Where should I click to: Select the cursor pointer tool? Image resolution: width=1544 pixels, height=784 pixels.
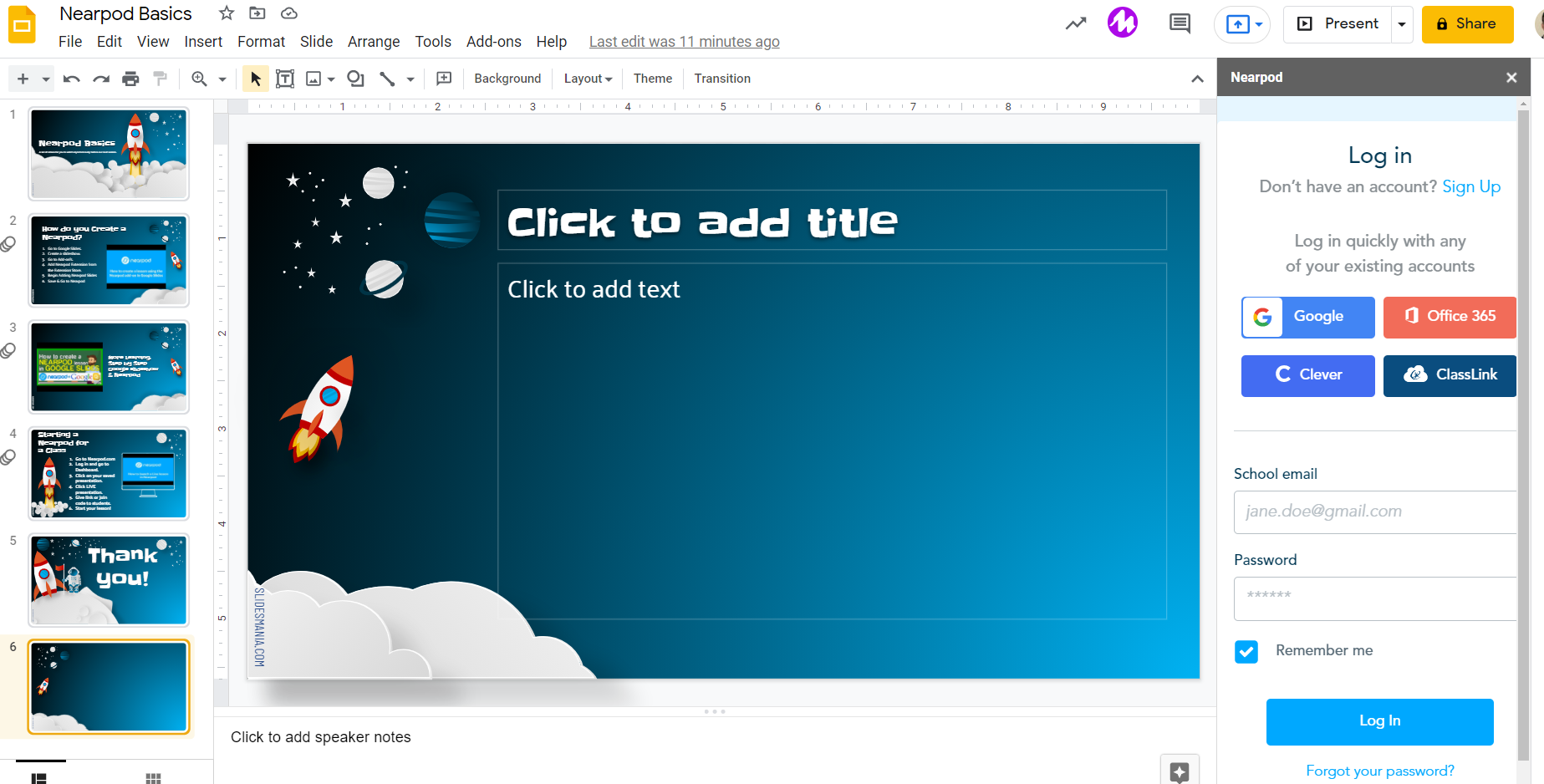point(256,79)
